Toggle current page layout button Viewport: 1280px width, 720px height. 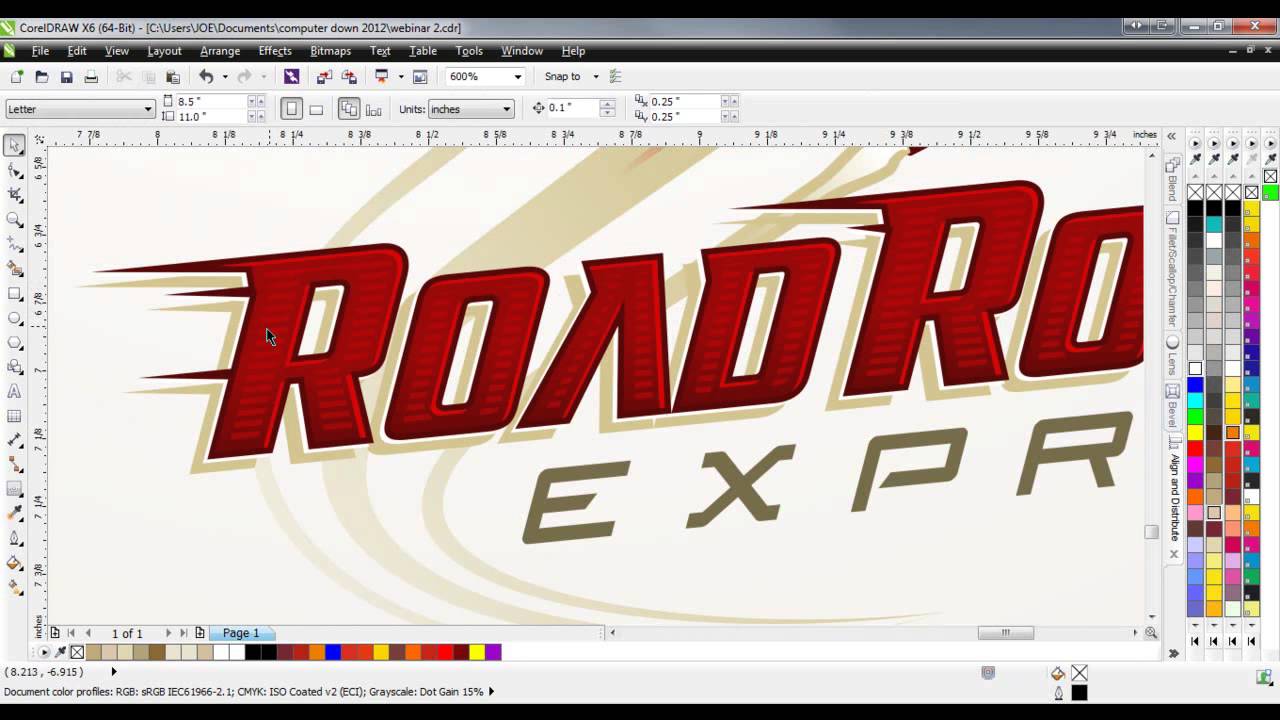click(x=373, y=109)
